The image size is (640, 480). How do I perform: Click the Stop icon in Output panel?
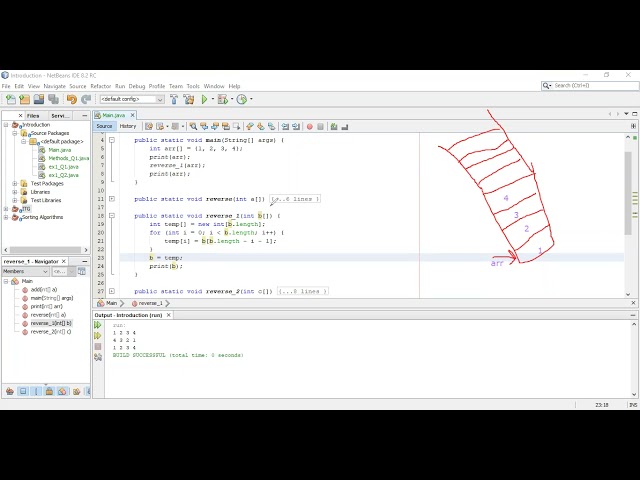pos(98,347)
